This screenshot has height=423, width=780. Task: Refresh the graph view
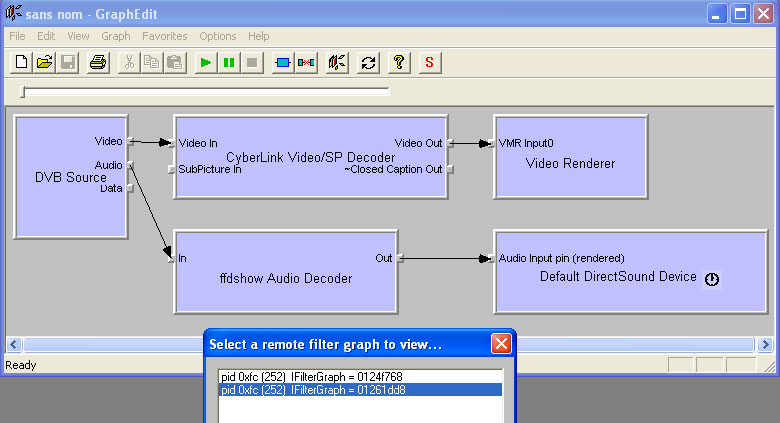click(x=368, y=63)
